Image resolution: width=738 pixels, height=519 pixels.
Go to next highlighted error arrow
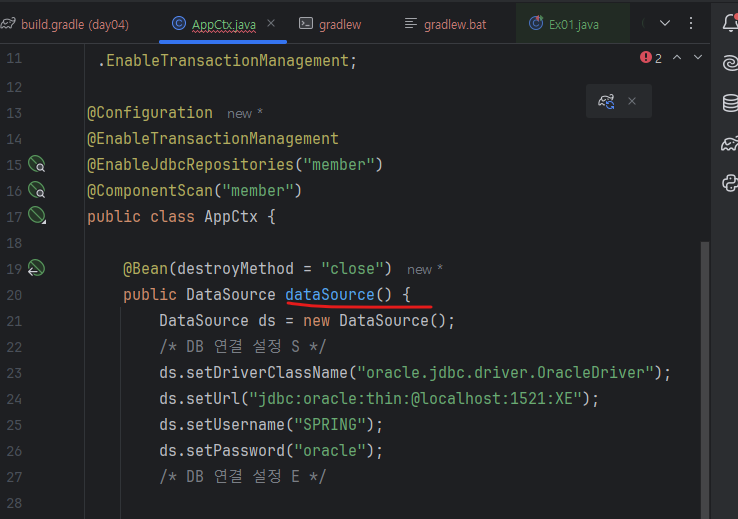[698, 57]
